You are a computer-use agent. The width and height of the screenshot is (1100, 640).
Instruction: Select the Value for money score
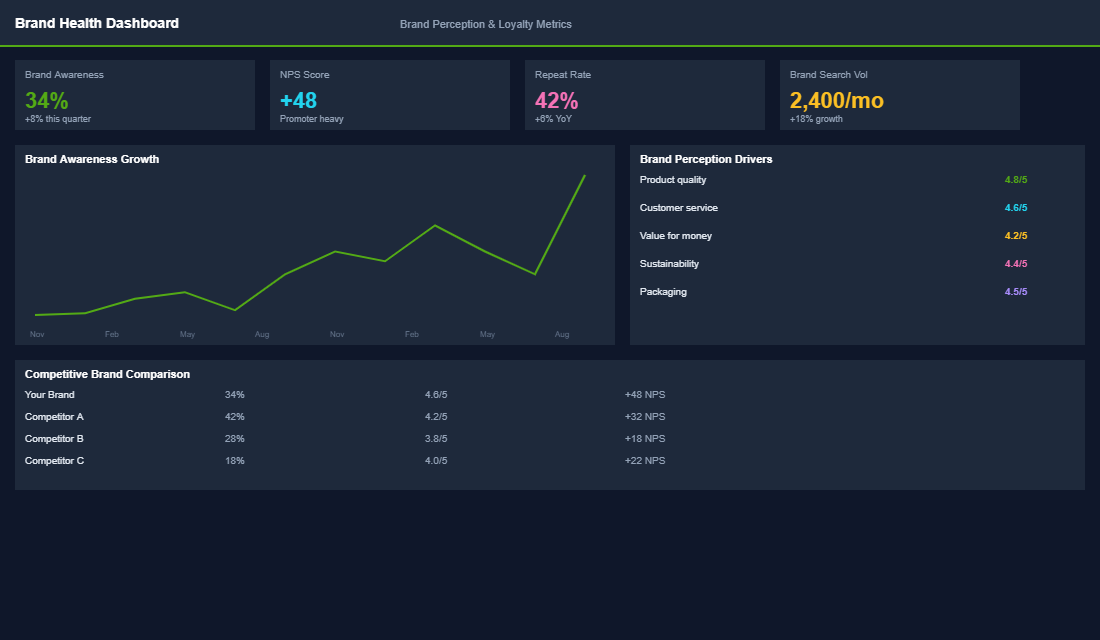click(x=1014, y=236)
